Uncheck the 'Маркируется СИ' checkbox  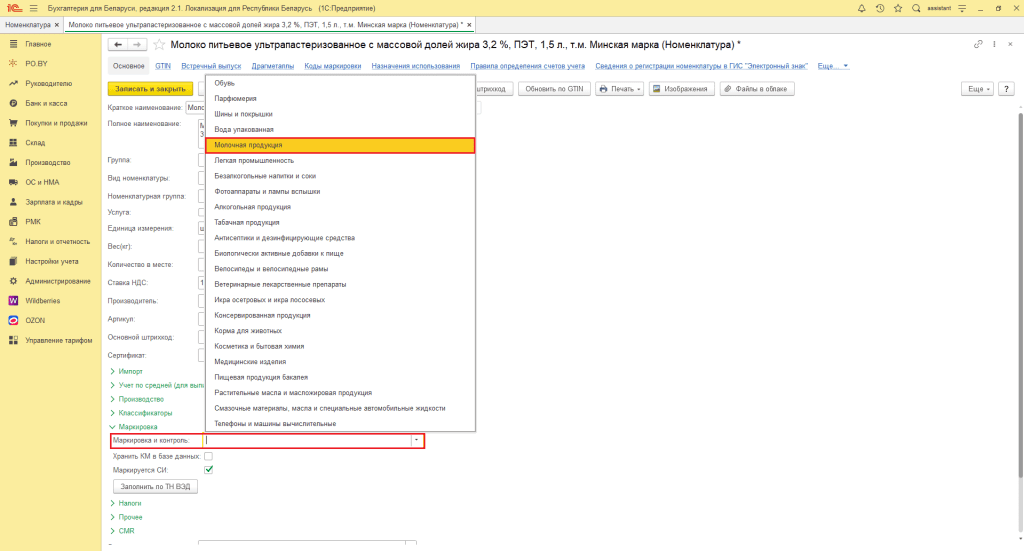208,469
